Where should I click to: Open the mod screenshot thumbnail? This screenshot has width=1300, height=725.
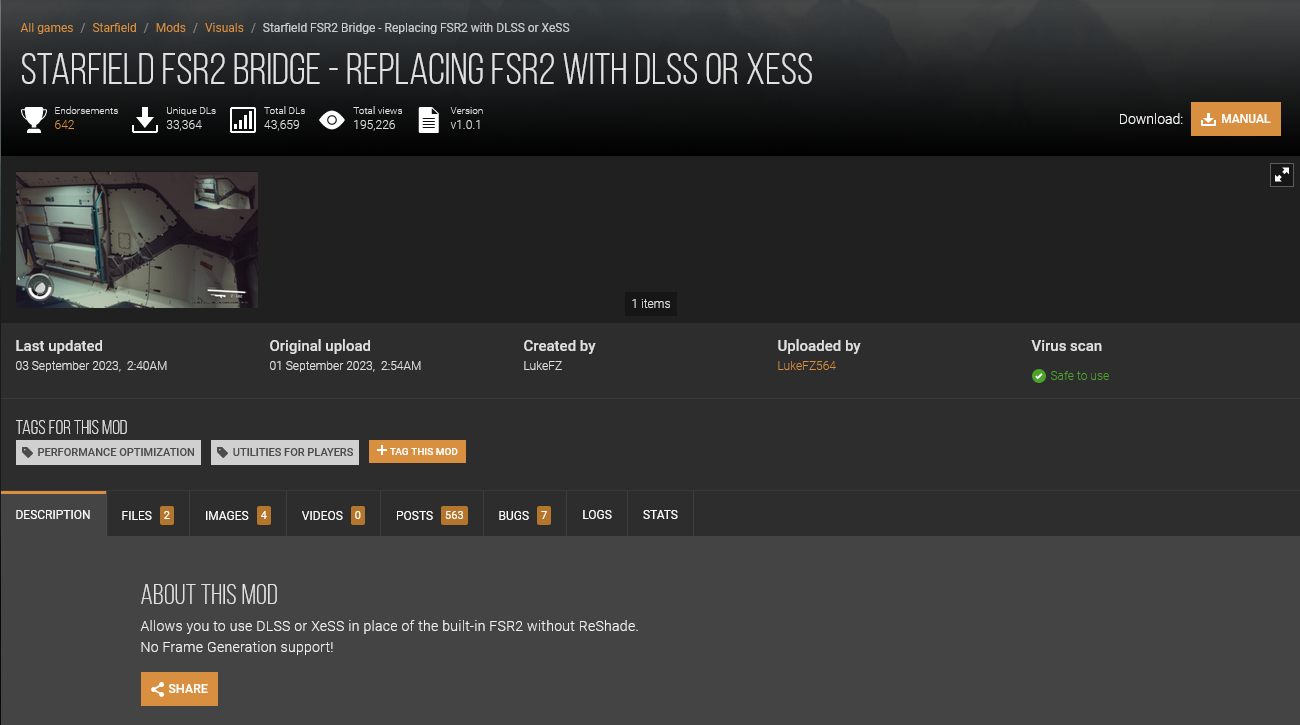137,240
